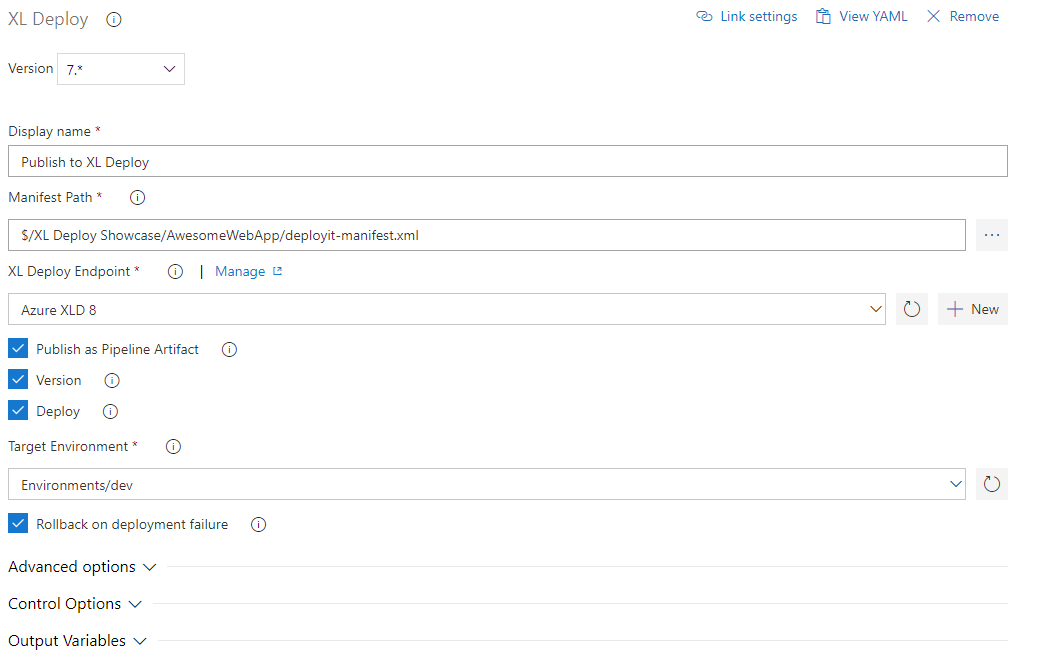Refresh the XL Deploy Endpoint list

coord(910,308)
